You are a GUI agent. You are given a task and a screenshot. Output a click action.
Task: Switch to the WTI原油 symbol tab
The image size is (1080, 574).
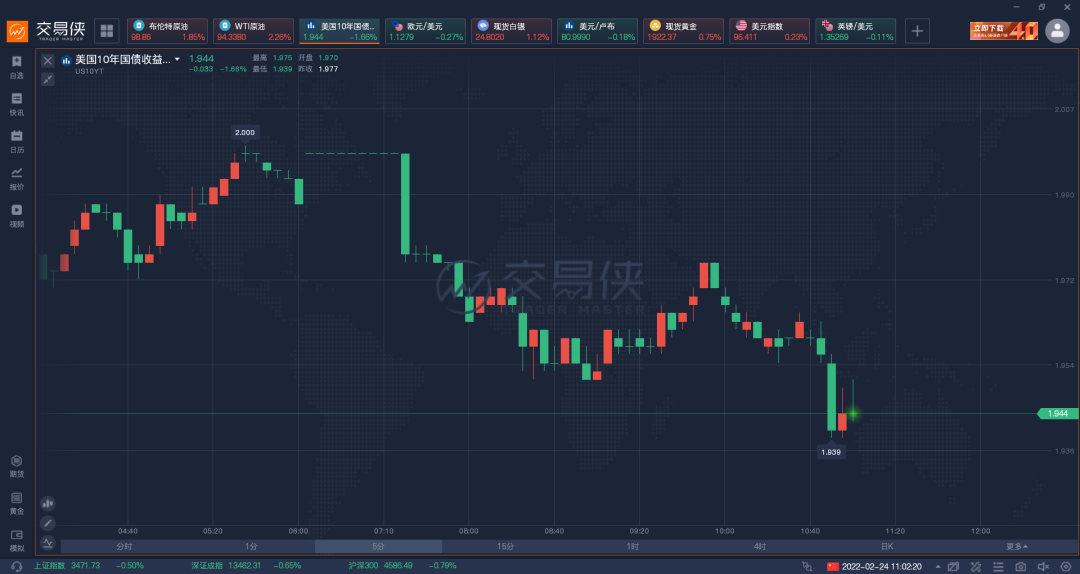(253, 31)
